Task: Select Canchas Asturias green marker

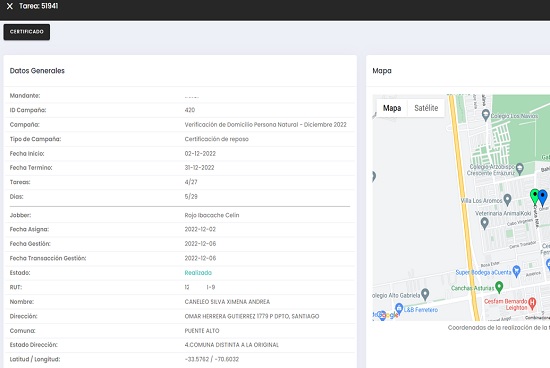Action: 499,287
